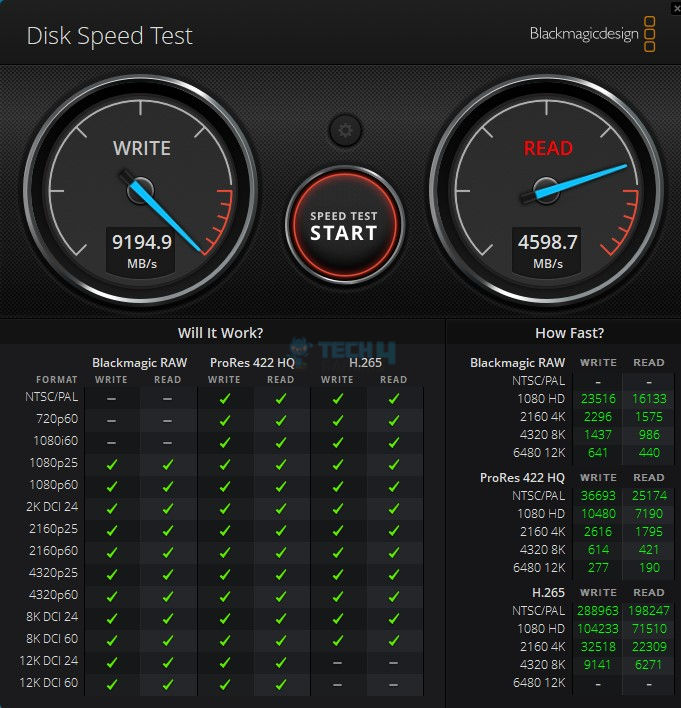Click the 1080i60 H.265 write checkmark
This screenshot has width=681, height=708.
(337, 443)
